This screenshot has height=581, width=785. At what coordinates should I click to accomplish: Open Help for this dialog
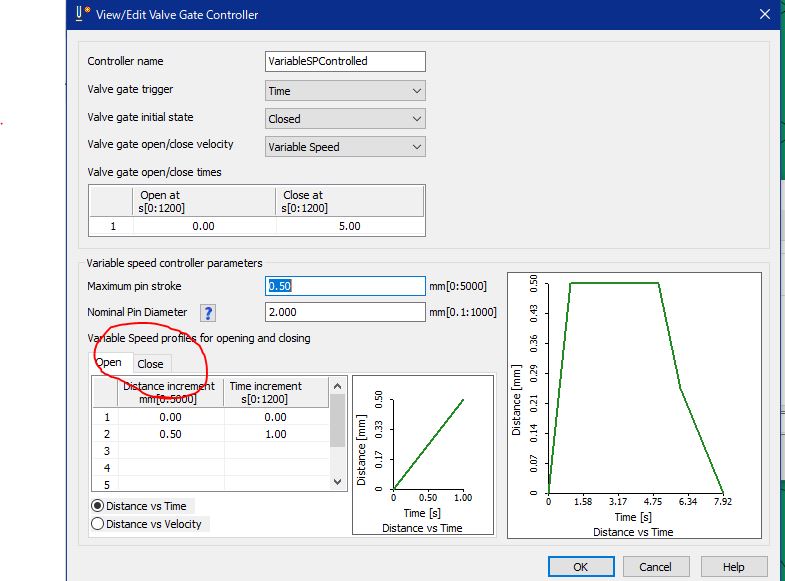(733, 567)
